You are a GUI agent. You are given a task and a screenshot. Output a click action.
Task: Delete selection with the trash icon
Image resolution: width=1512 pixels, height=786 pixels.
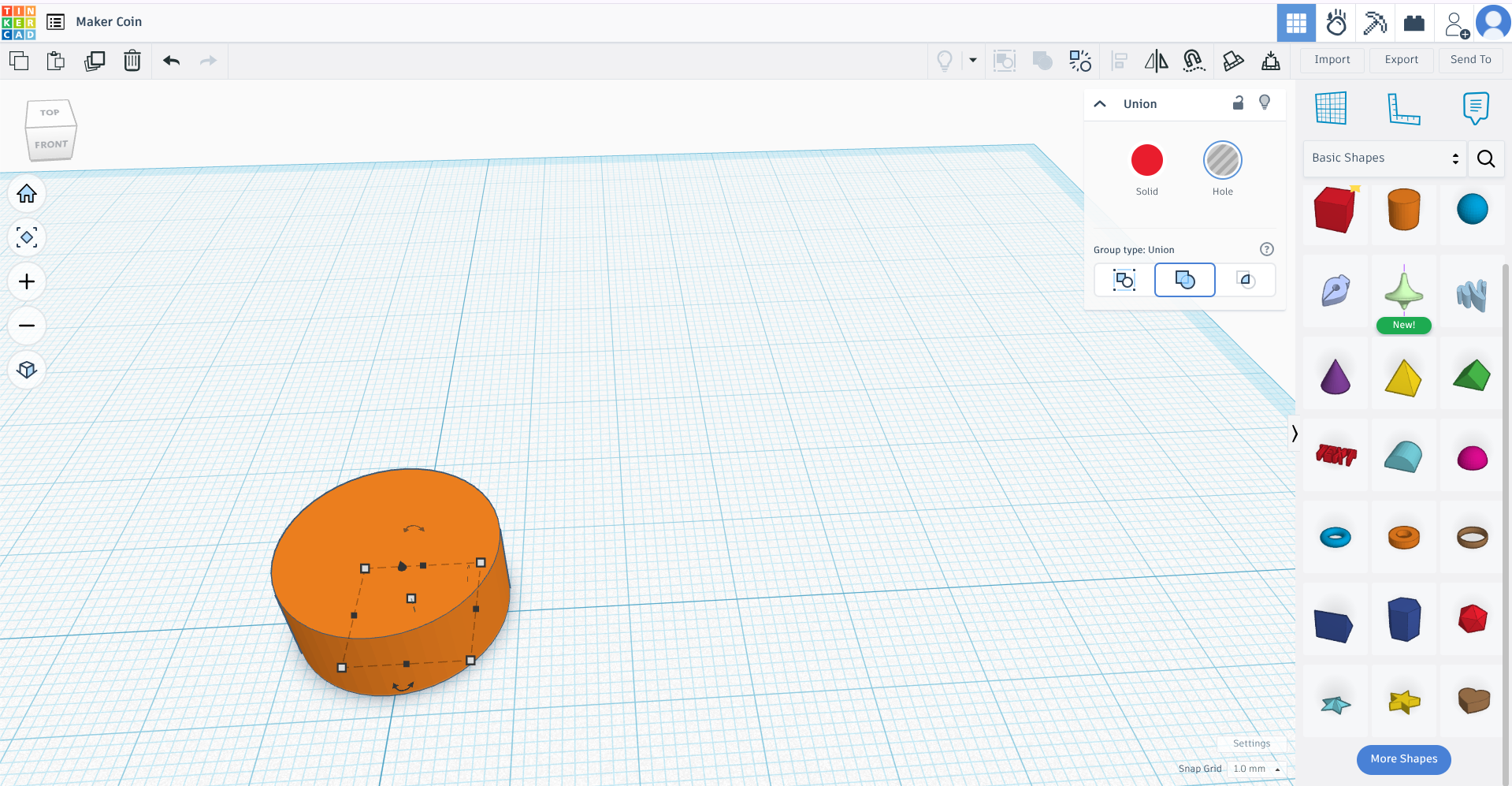point(132,61)
